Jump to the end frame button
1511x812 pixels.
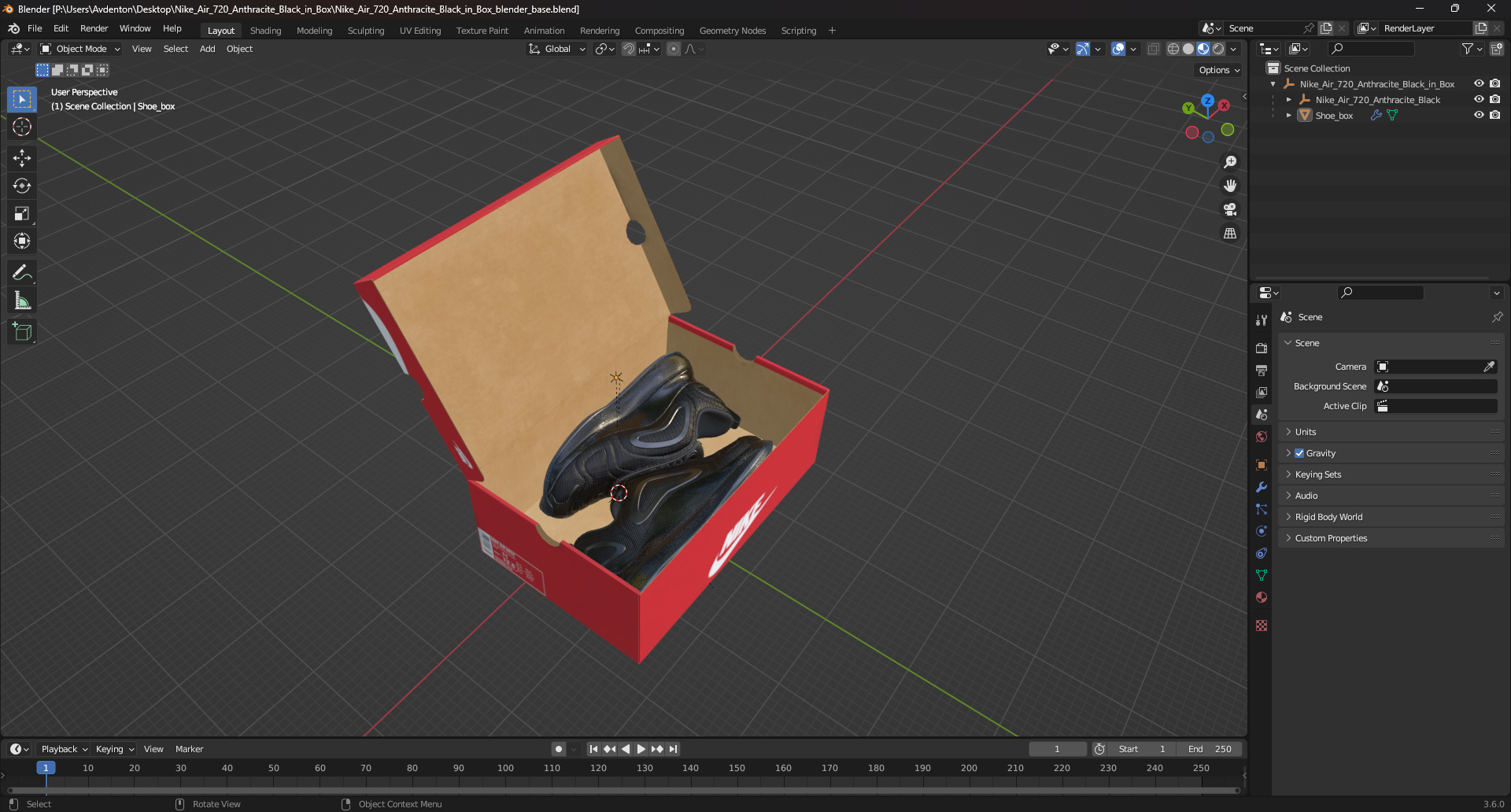pyautogui.click(x=673, y=749)
